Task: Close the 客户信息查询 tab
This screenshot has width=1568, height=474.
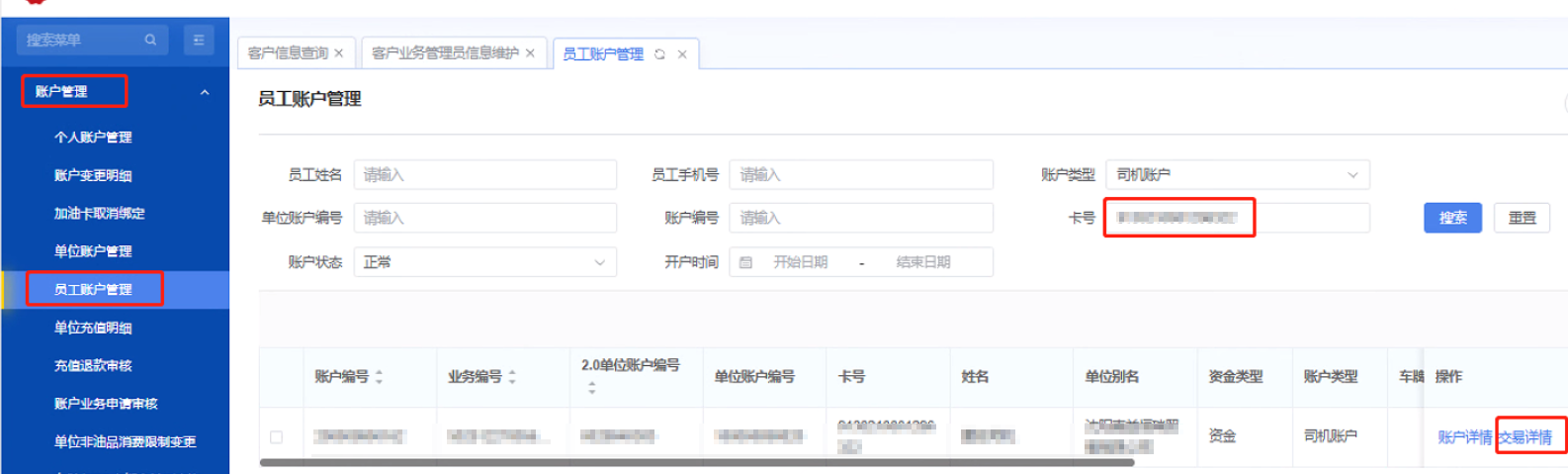Action: 339,53
